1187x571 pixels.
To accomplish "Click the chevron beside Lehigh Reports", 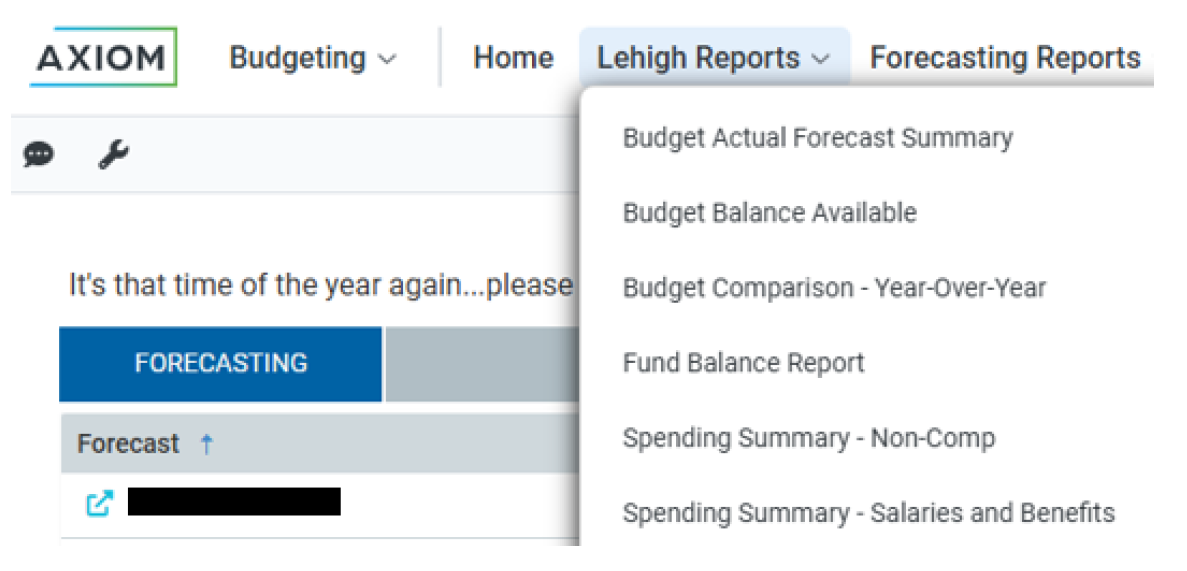I will point(821,59).
